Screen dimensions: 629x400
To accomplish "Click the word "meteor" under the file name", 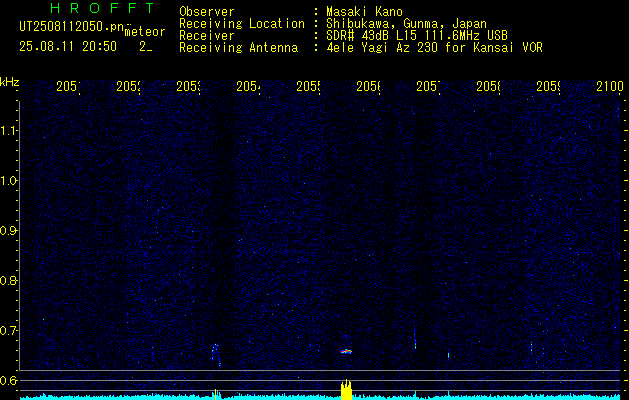I will coord(145,32).
